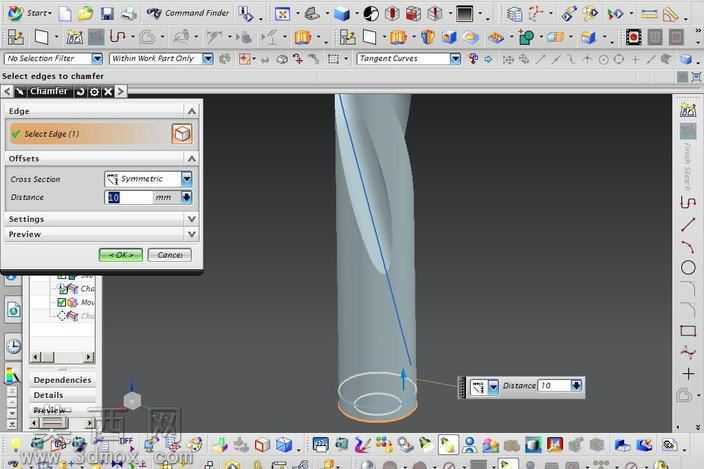The image size is (704, 469).
Task: Click the Open folder icon
Action: 85,14
